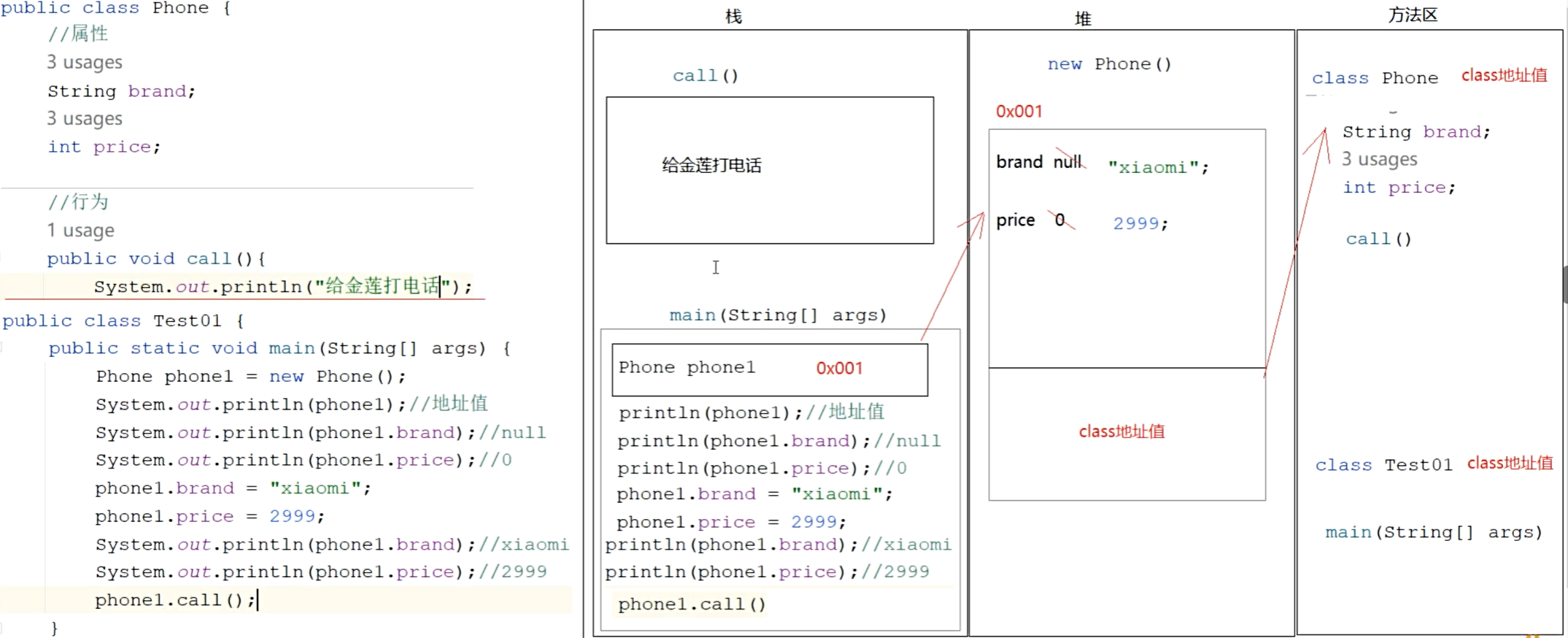The width and height of the screenshot is (1568, 638).
Task: Click the '方法区' method area heading
Action: (1413, 15)
